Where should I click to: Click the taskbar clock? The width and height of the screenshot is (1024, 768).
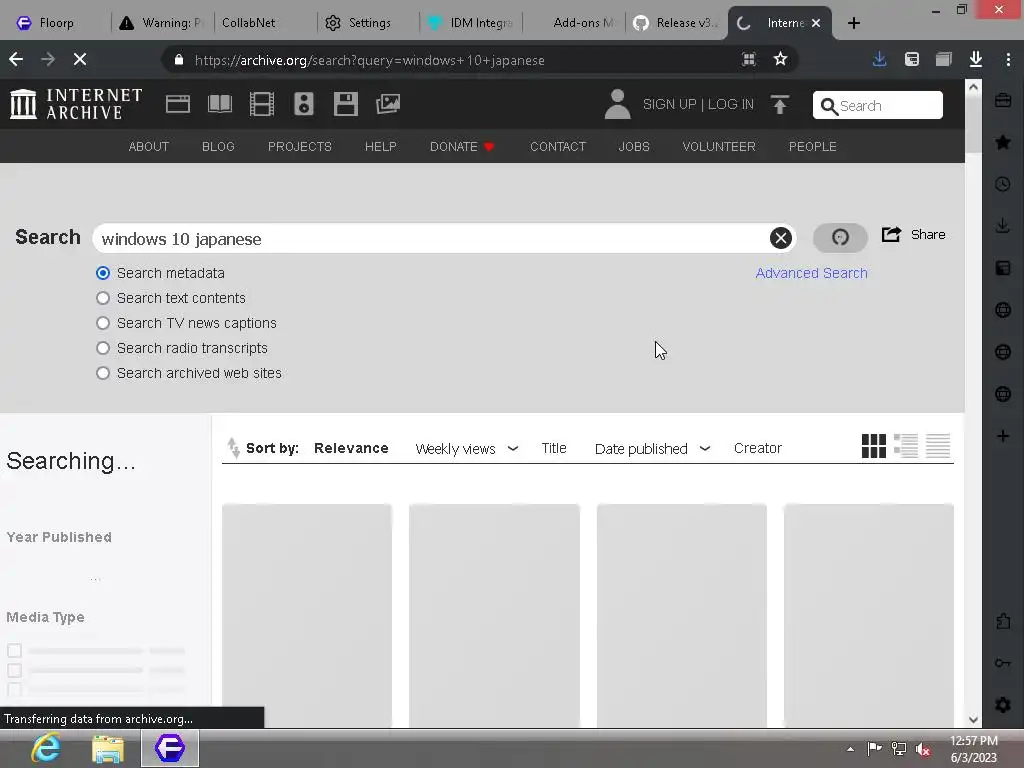coord(974,749)
